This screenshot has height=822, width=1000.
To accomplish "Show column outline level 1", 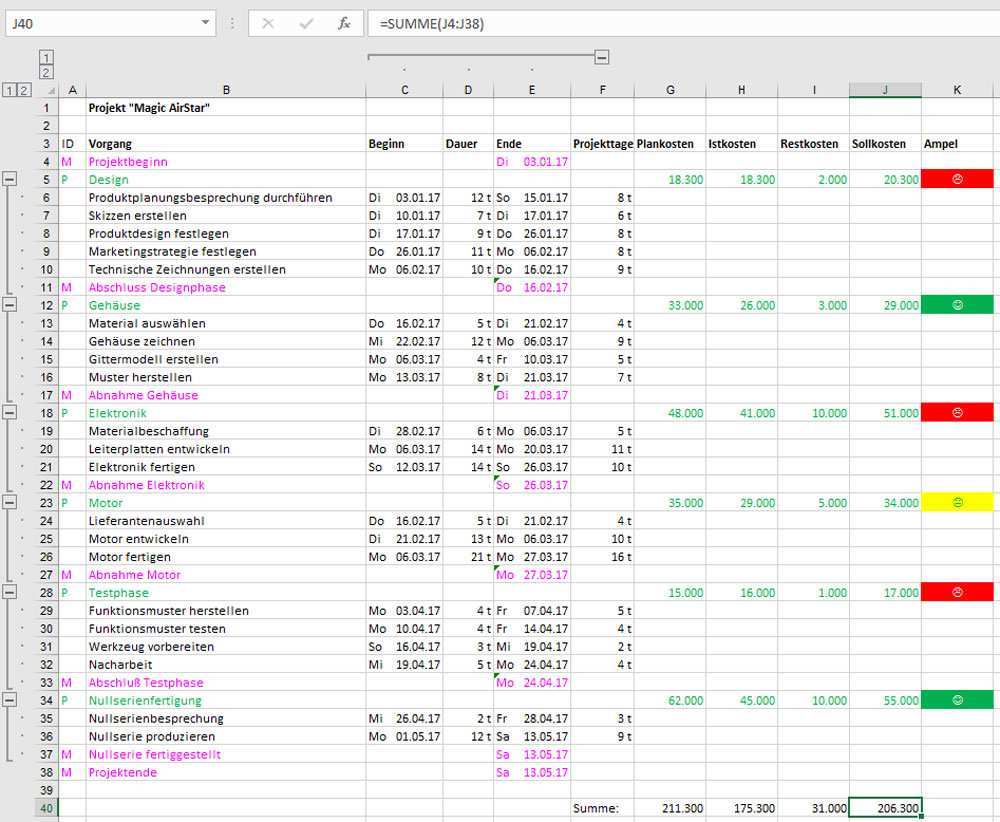I will coord(47,58).
